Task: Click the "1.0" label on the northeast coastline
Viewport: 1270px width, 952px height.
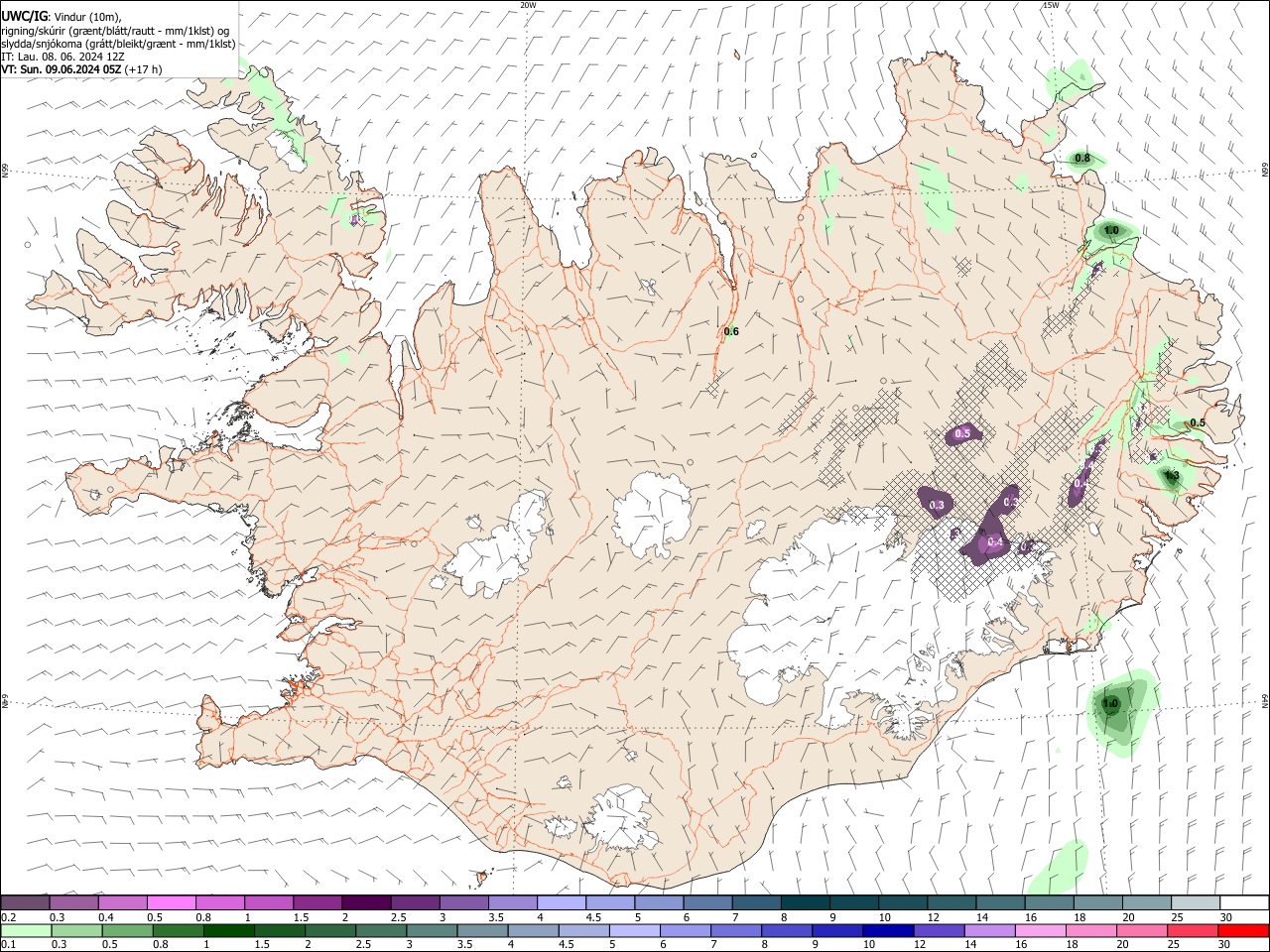Action: [x=1111, y=230]
